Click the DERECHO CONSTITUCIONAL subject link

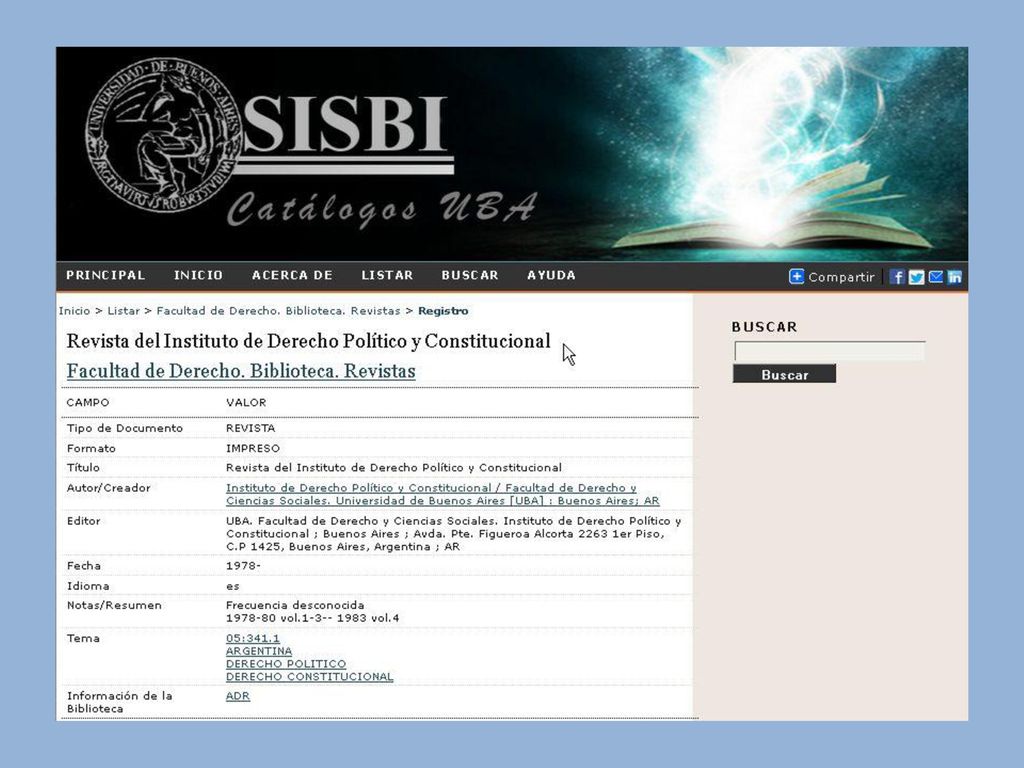[x=310, y=677]
